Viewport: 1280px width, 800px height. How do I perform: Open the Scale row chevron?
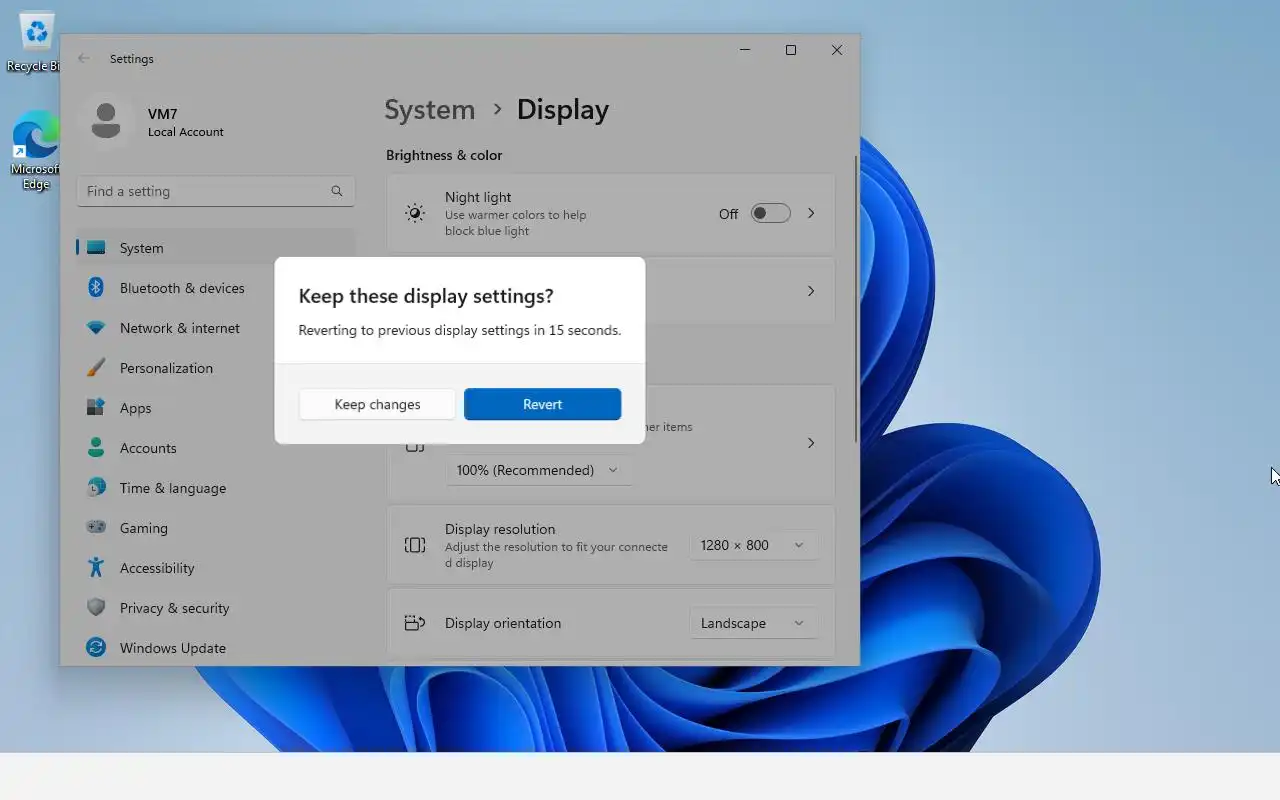[811, 442]
